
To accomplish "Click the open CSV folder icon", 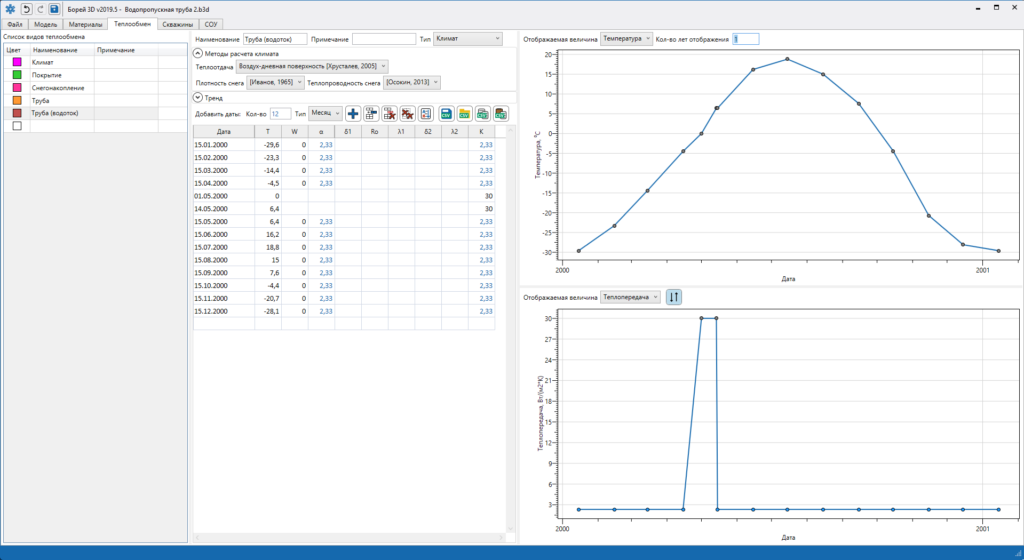I will coord(464,114).
